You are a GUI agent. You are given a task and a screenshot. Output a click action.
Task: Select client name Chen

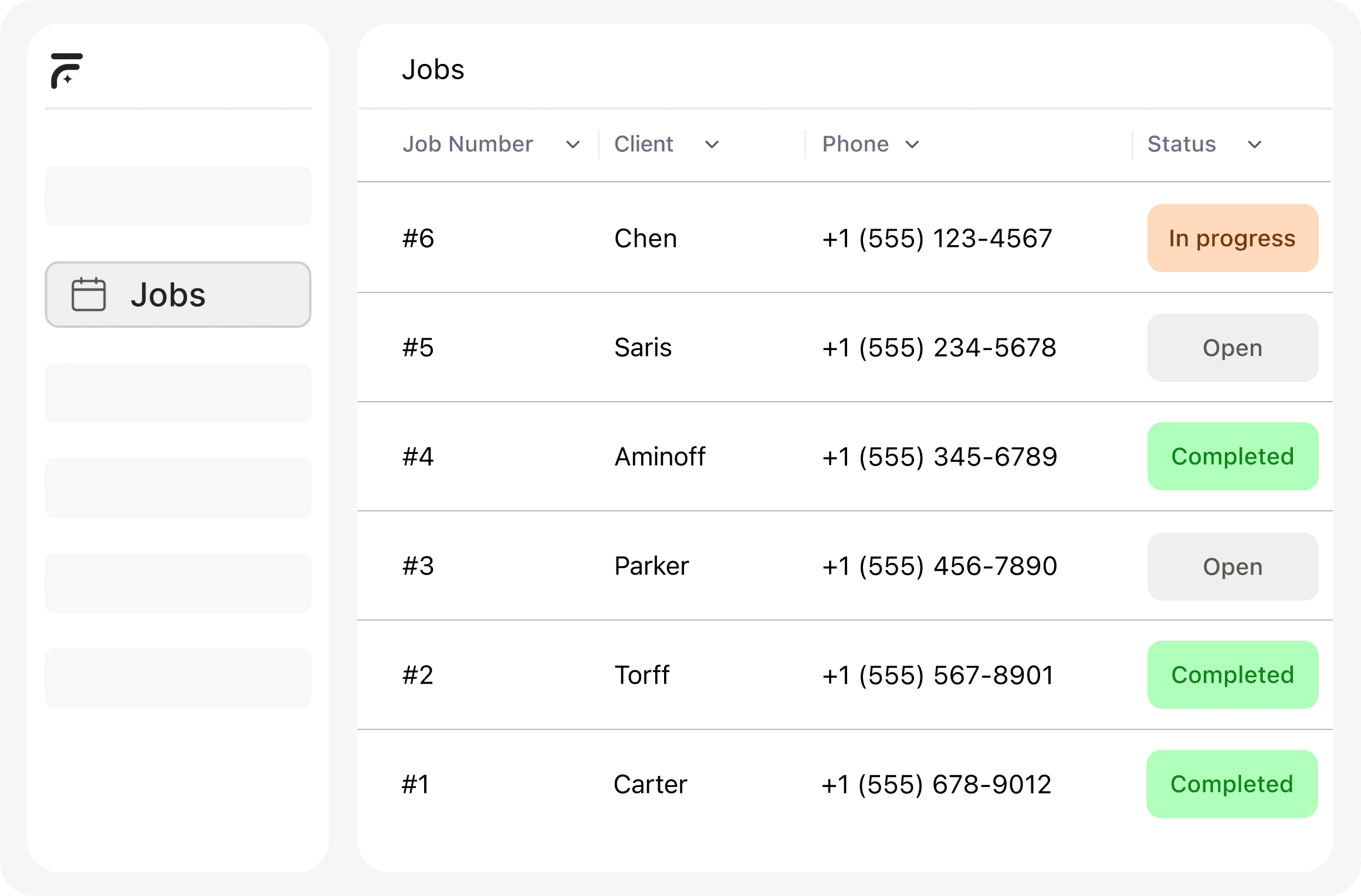pos(645,239)
